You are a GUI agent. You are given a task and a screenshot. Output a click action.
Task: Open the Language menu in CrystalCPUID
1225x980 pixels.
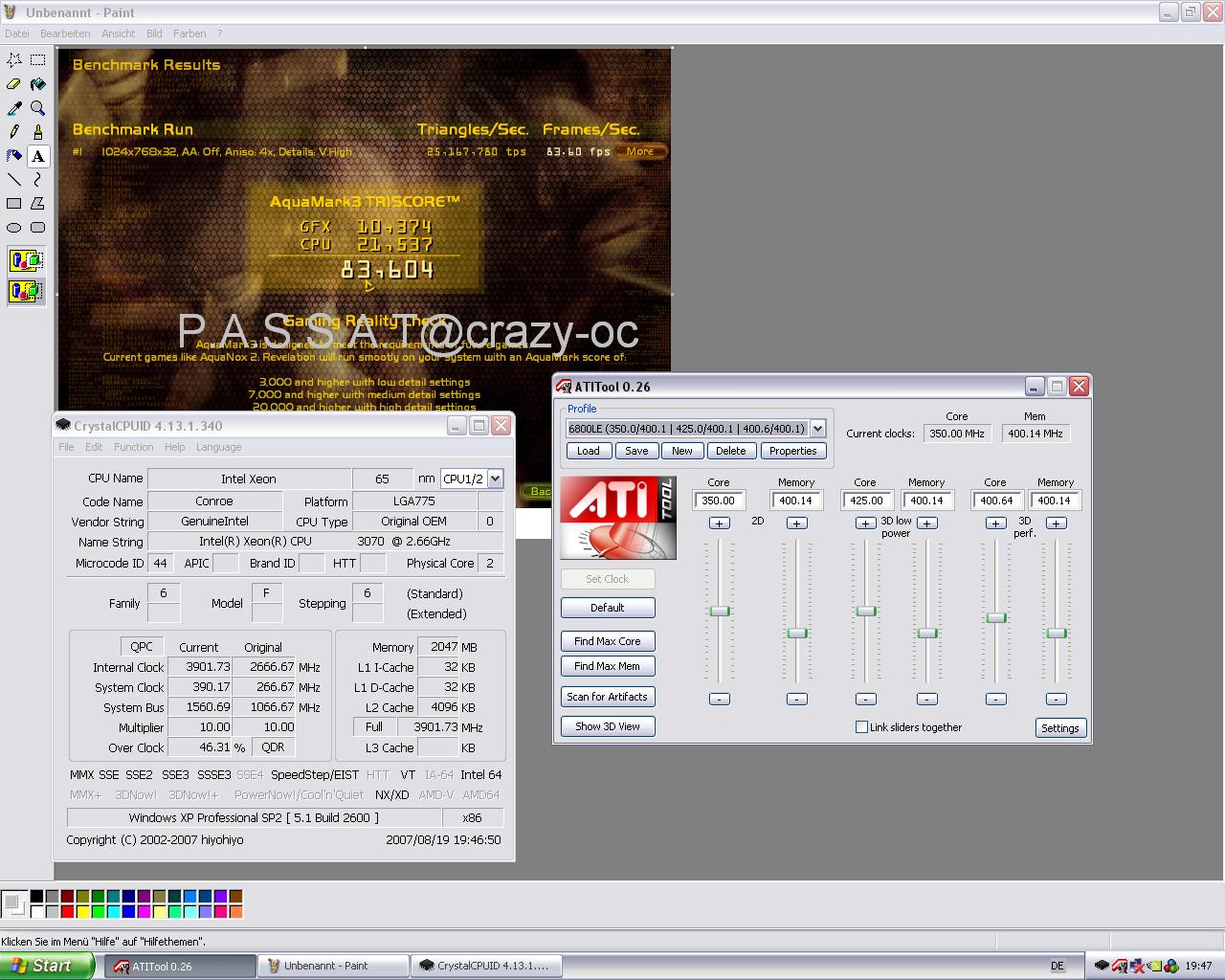[219, 447]
